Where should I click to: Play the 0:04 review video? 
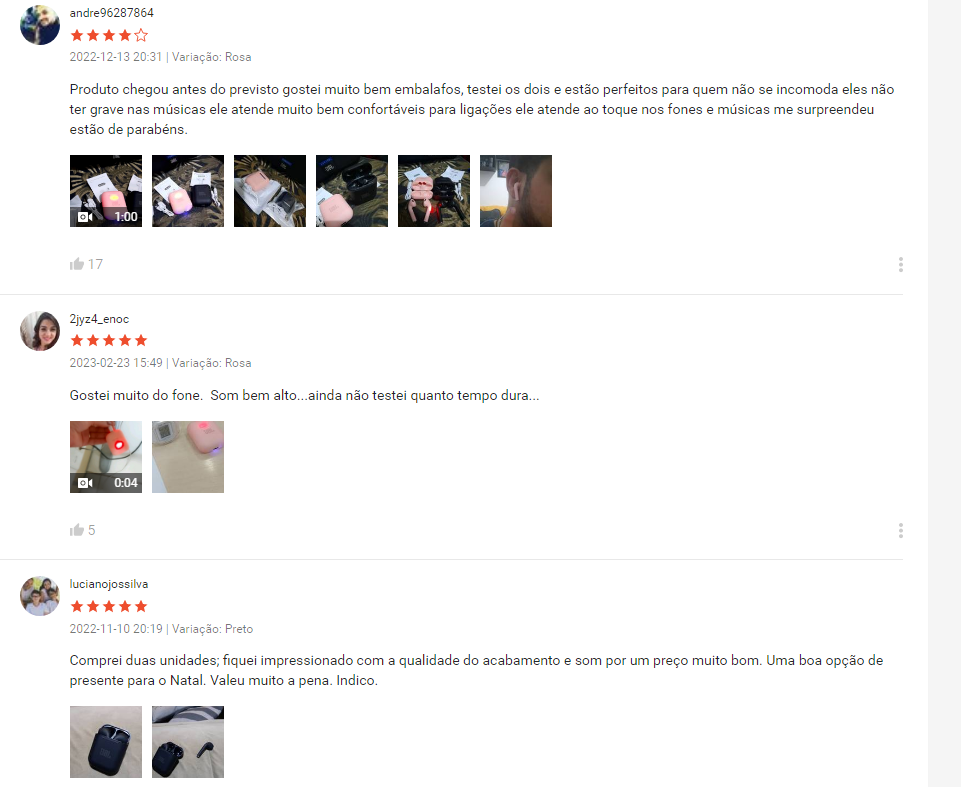tap(106, 457)
